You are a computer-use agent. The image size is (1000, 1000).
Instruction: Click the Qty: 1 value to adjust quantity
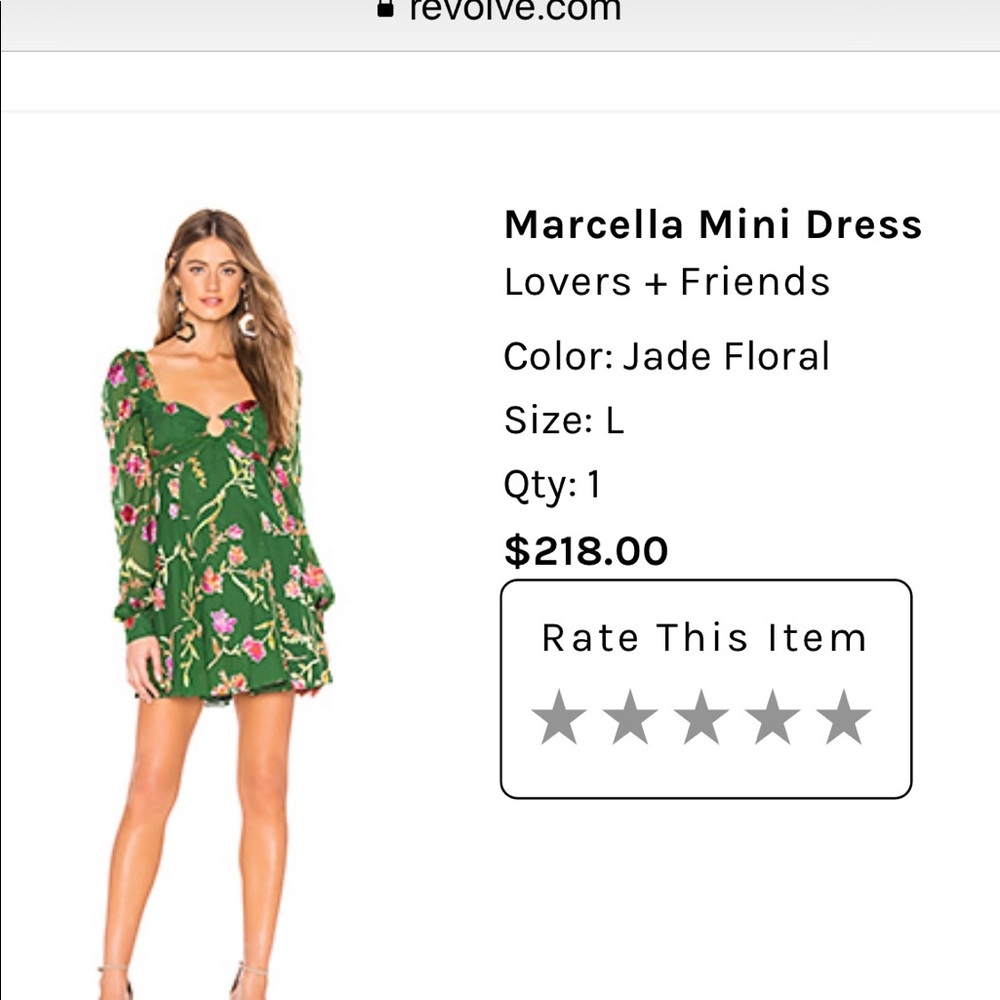554,484
